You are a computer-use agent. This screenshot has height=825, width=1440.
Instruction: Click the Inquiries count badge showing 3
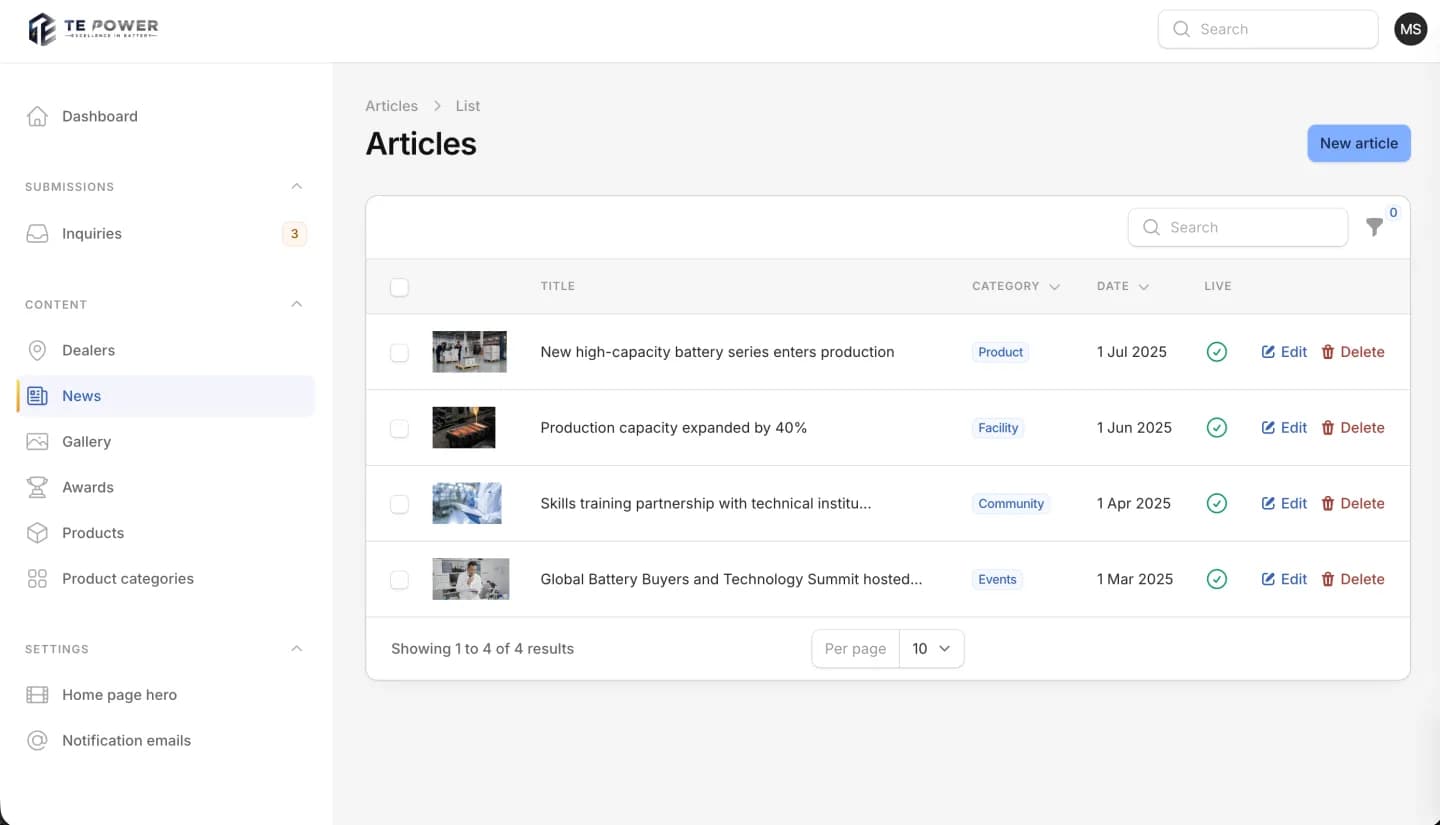(x=294, y=234)
